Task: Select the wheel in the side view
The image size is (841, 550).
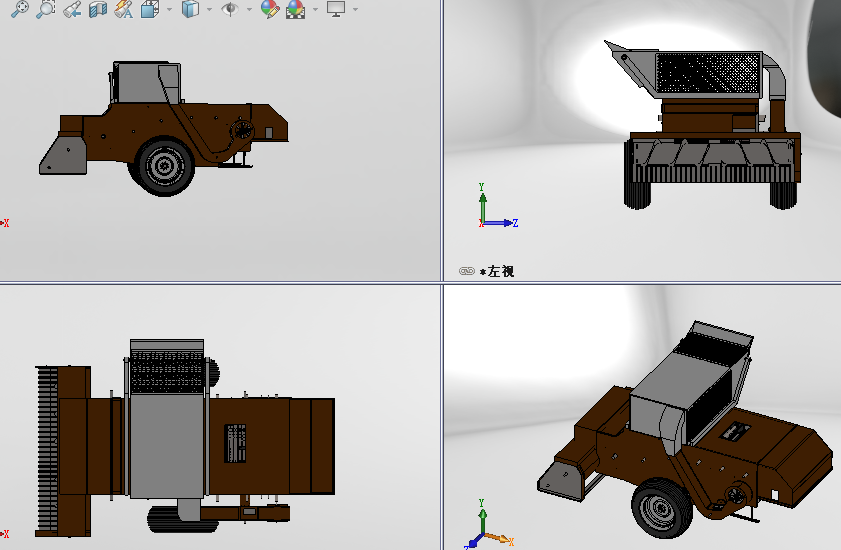Action: pyautogui.click(x=164, y=166)
